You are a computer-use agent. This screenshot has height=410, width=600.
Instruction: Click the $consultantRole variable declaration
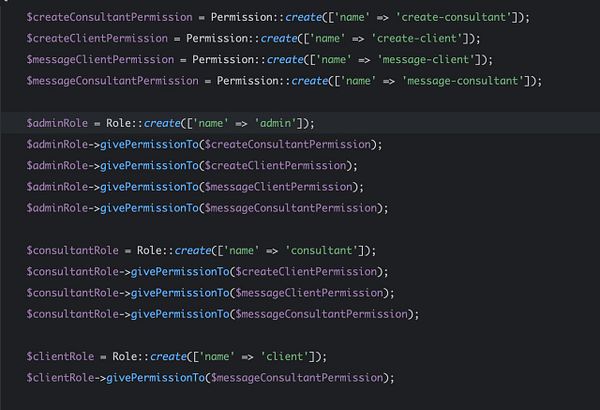tap(72, 250)
